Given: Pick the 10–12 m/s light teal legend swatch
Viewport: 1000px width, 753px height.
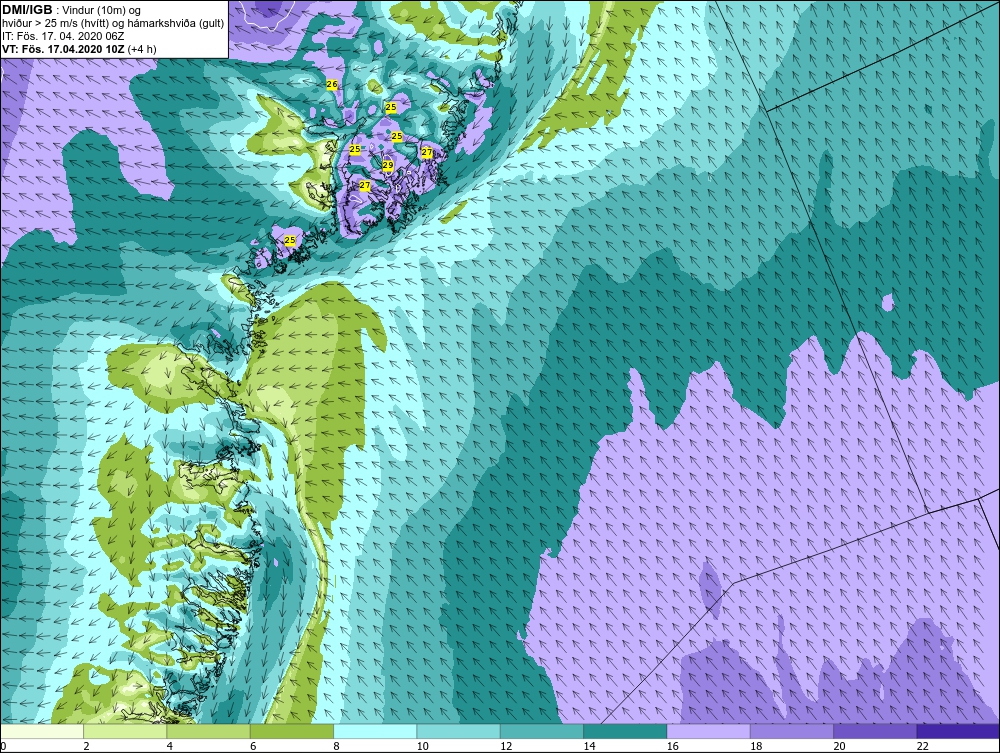Looking at the screenshot, I should pyautogui.click(x=459, y=731).
